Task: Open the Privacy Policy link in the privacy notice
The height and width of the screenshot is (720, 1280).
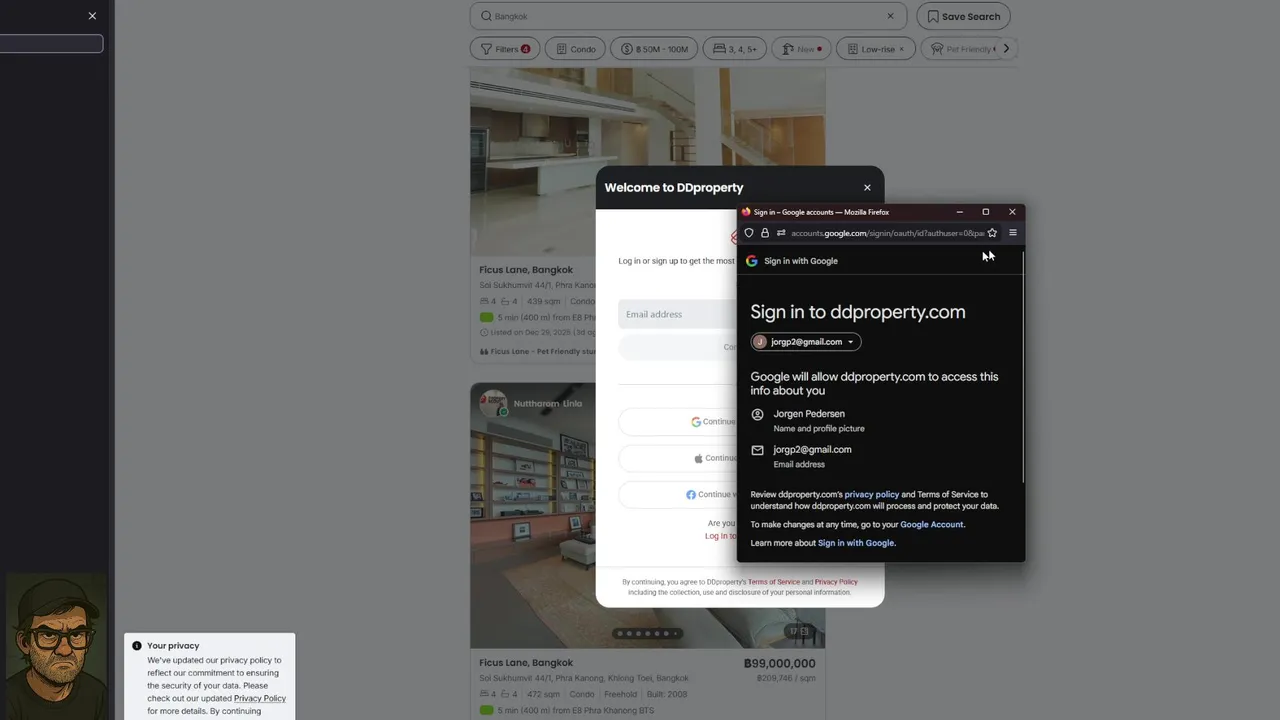Action: pyautogui.click(x=260, y=698)
